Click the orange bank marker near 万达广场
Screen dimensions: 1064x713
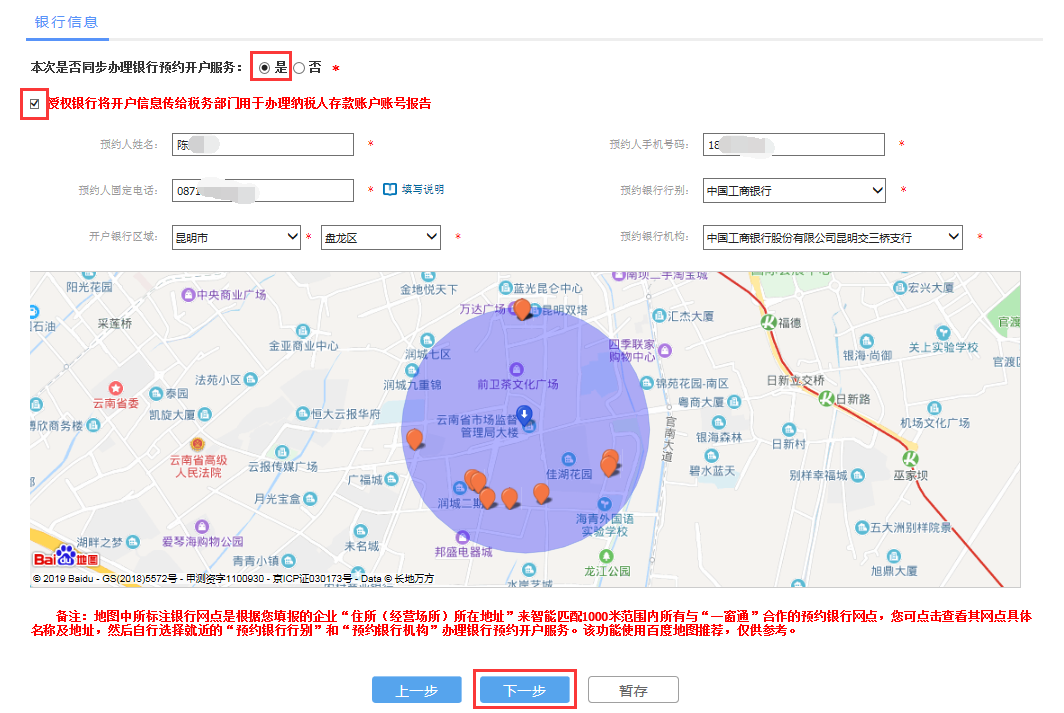522,309
